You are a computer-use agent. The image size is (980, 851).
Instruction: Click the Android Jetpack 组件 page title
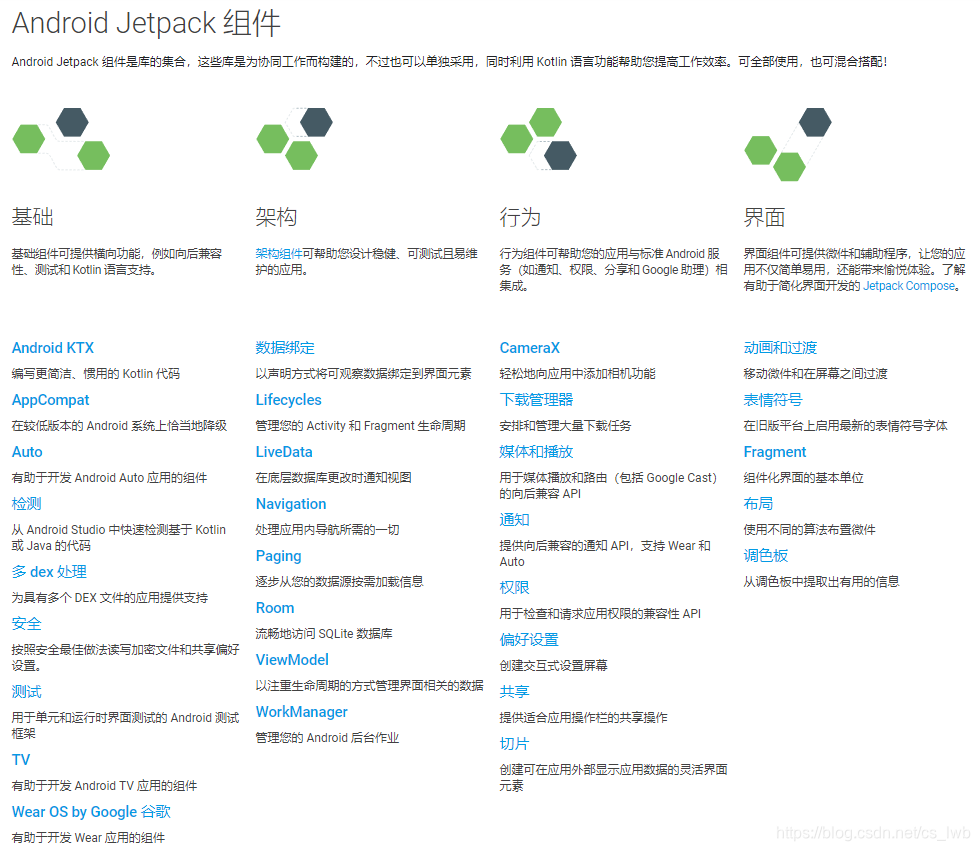pos(146,23)
